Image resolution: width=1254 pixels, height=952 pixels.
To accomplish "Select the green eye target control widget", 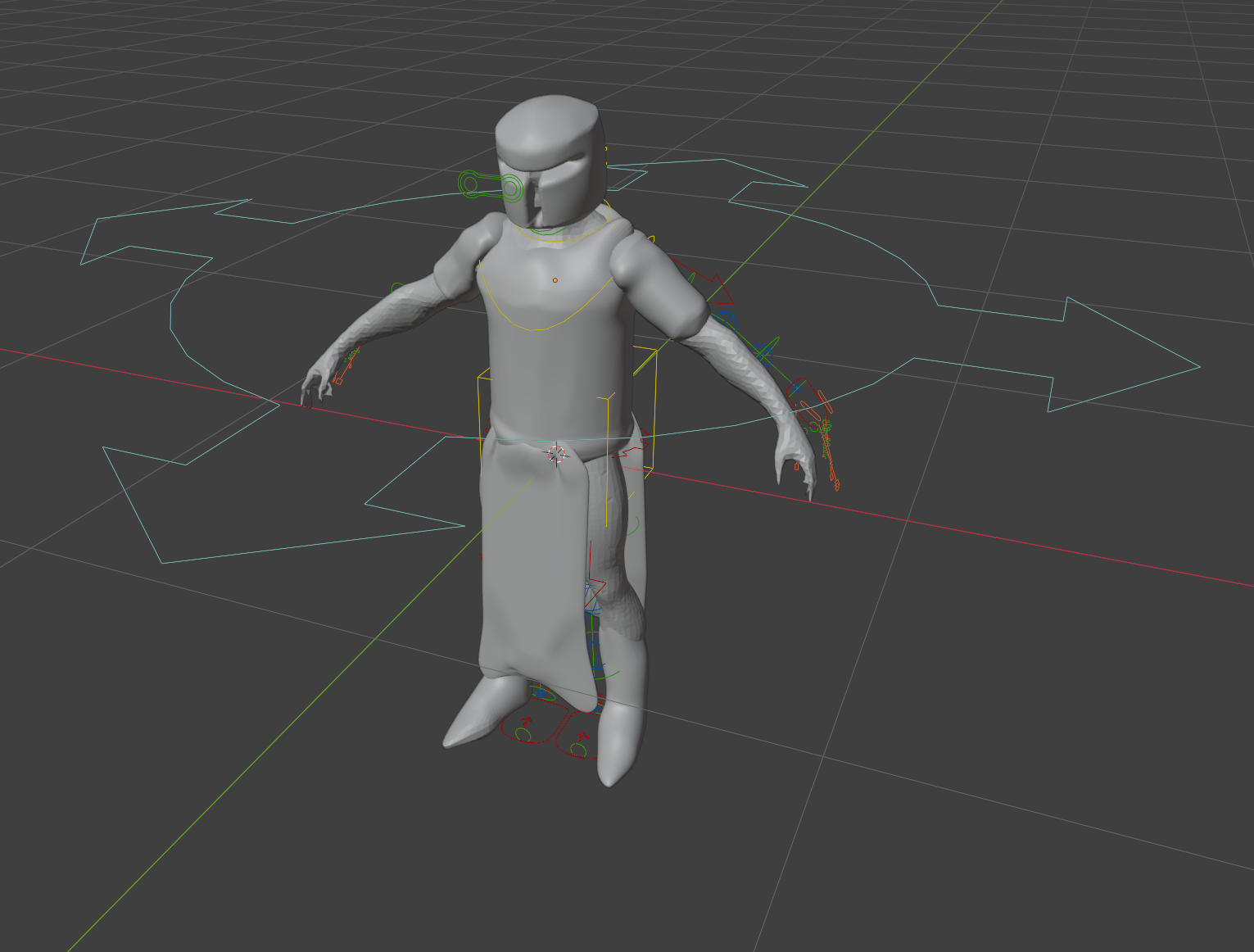I will (x=491, y=186).
